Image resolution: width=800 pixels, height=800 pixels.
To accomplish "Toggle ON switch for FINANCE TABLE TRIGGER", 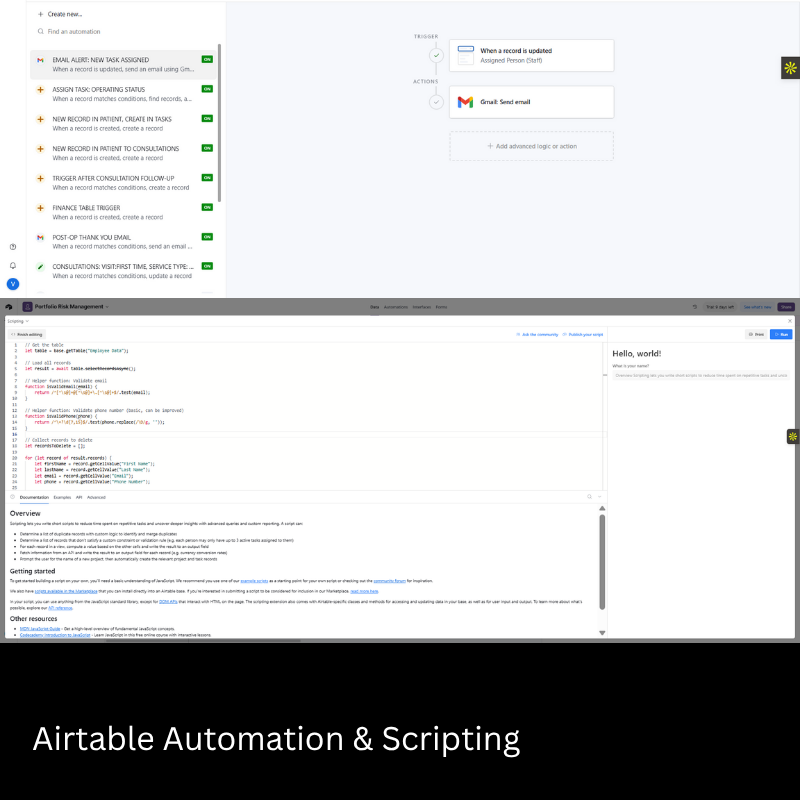I will pyautogui.click(x=207, y=208).
